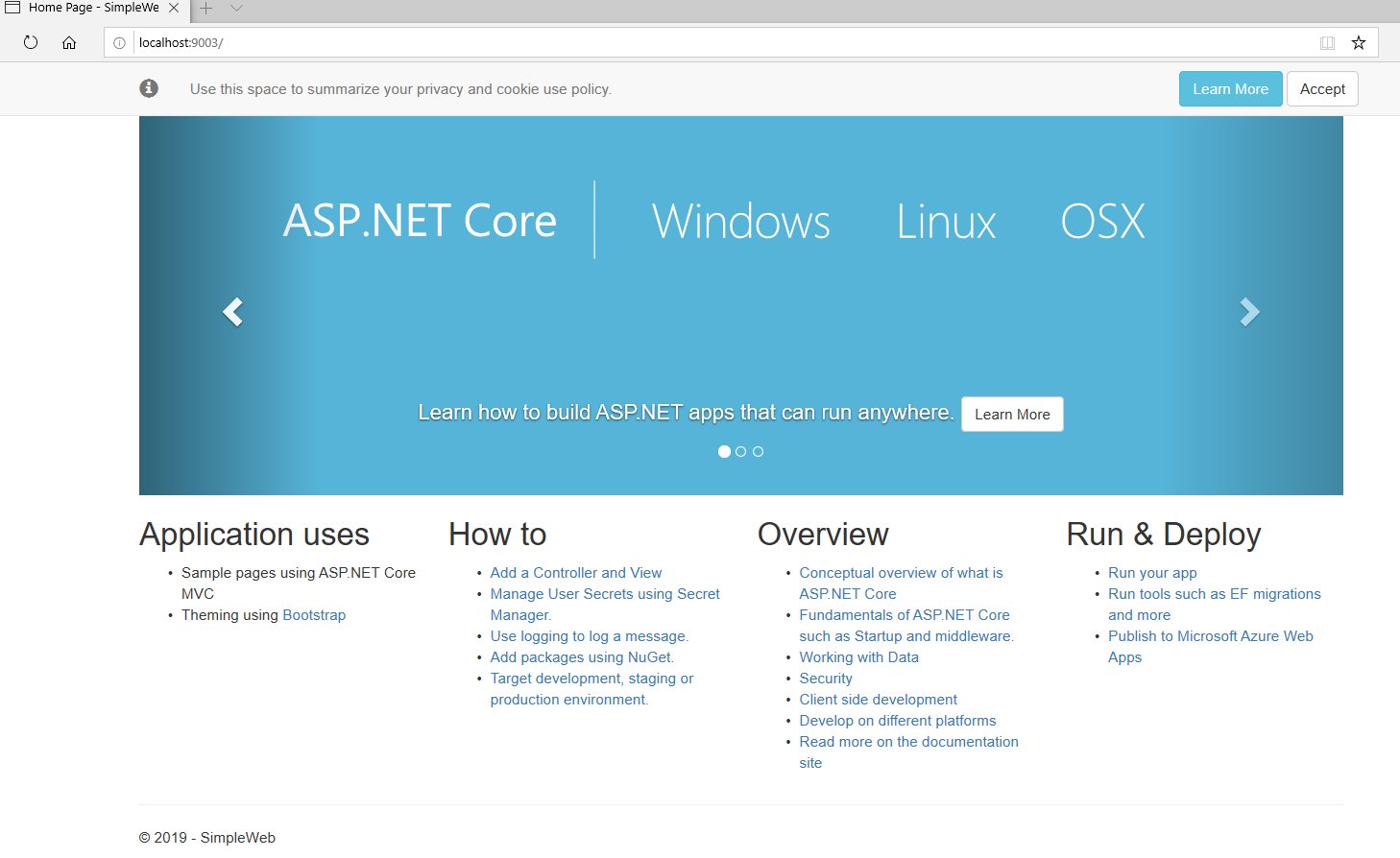1400x858 pixels.
Task: Click the info icon in cookie banner
Action: tap(149, 88)
